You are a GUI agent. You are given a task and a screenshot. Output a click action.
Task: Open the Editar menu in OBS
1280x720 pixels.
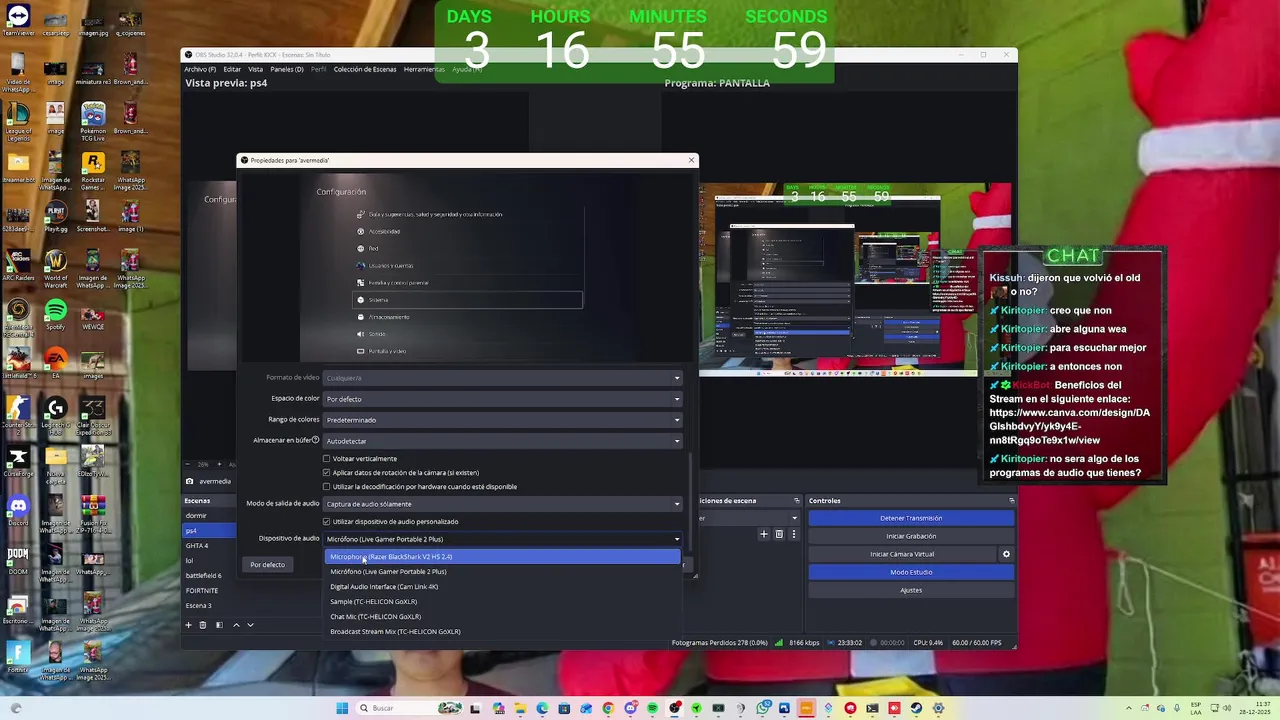click(x=232, y=69)
